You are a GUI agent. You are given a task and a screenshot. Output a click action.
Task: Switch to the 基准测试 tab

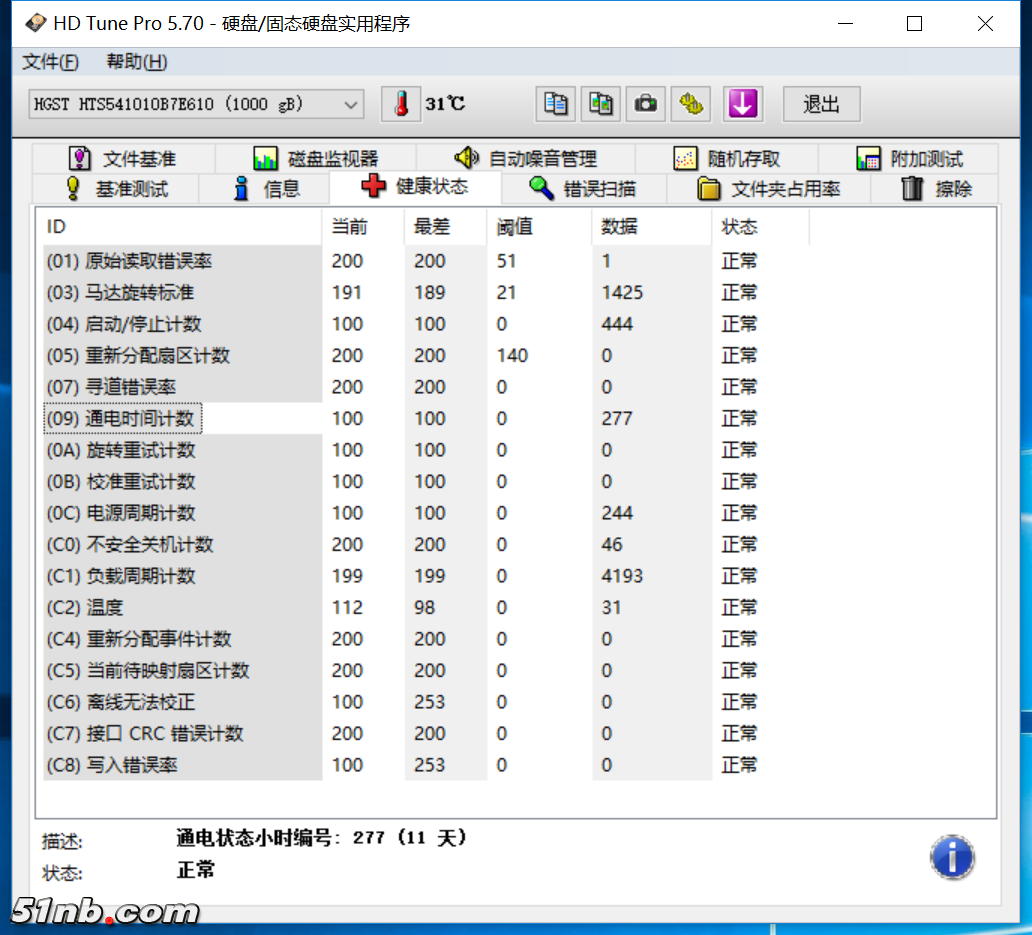(117, 187)
